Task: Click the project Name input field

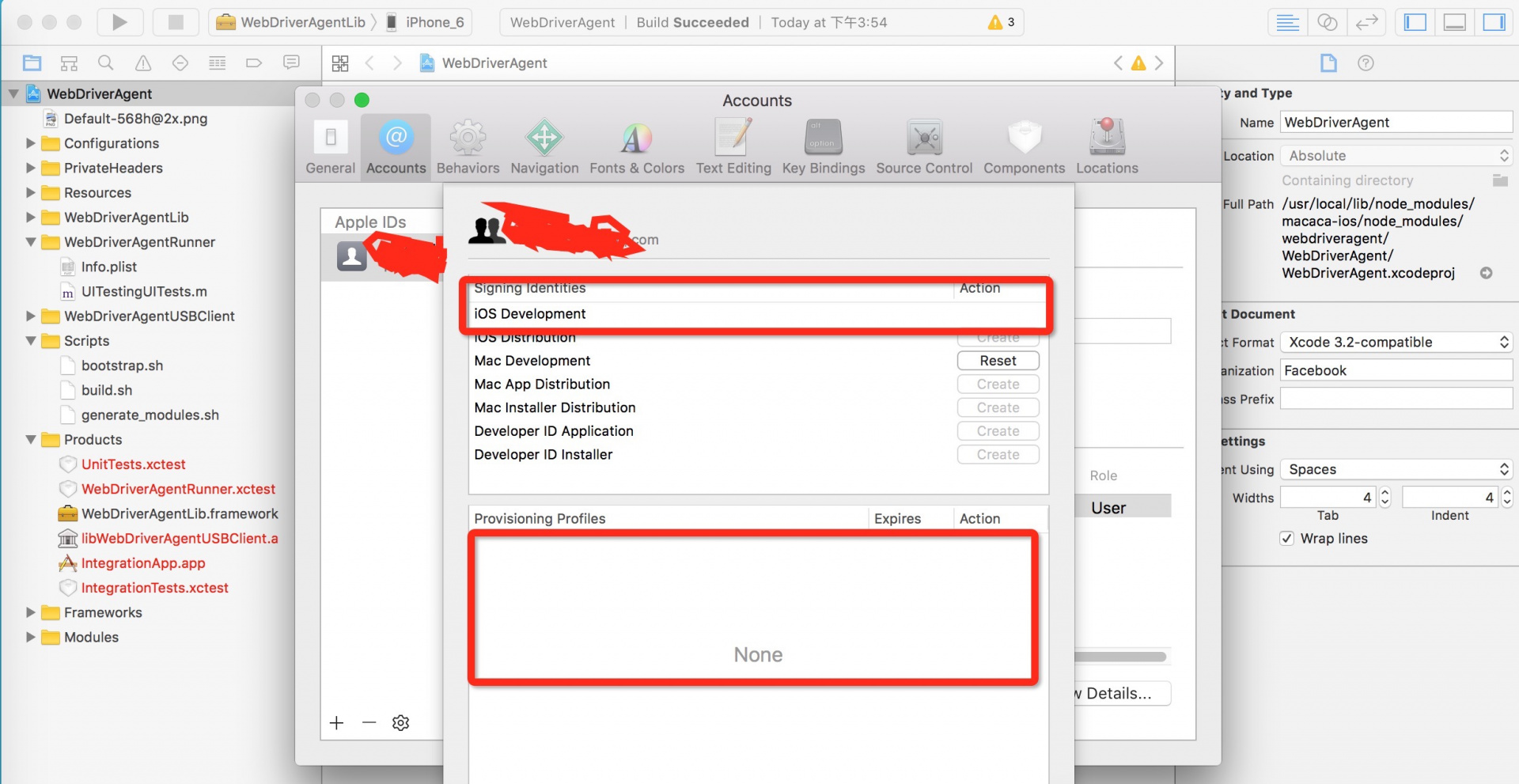Action: tap(1396, 123)
